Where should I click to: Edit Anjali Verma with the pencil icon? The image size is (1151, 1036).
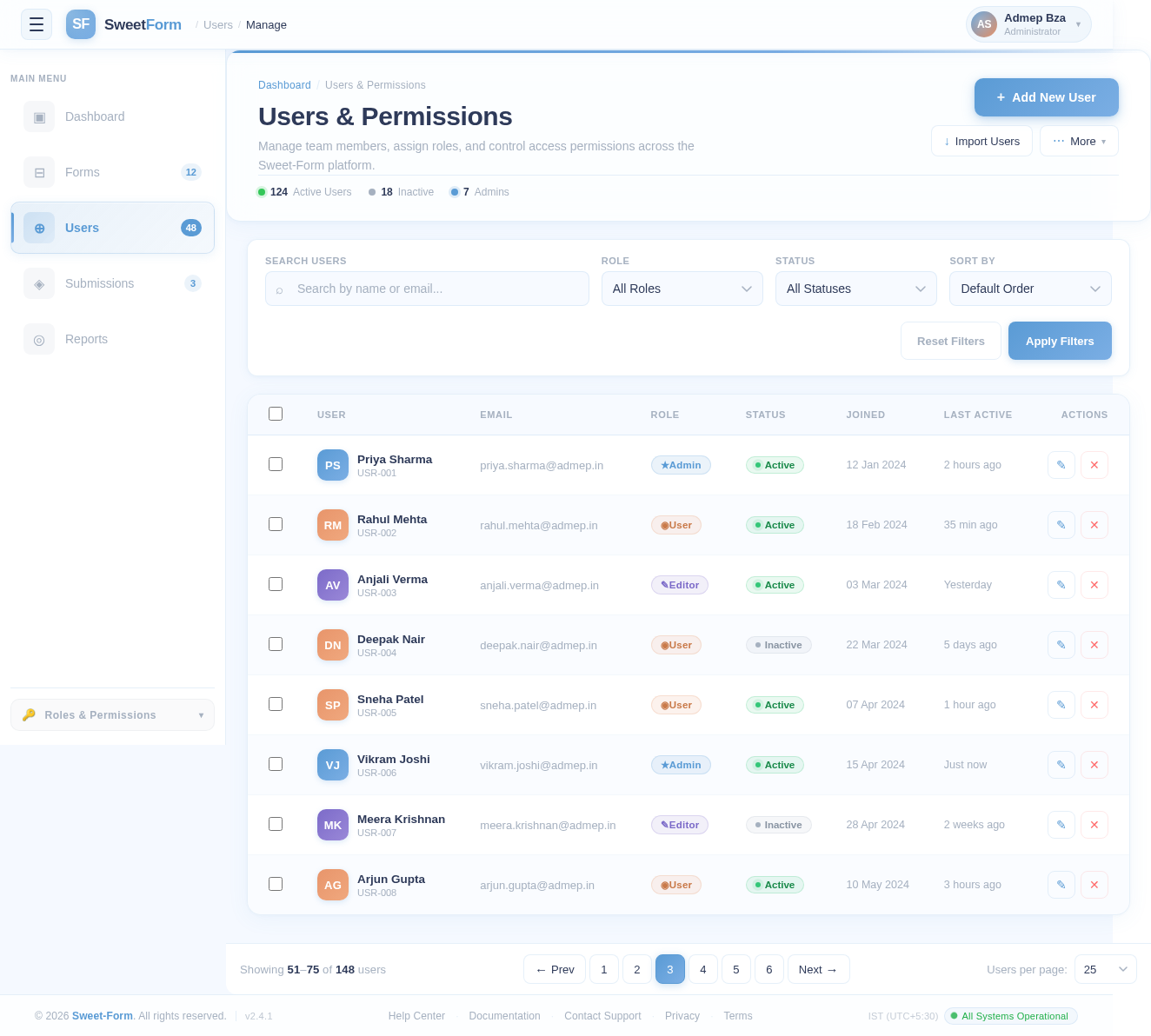(x=1061, y=585)
